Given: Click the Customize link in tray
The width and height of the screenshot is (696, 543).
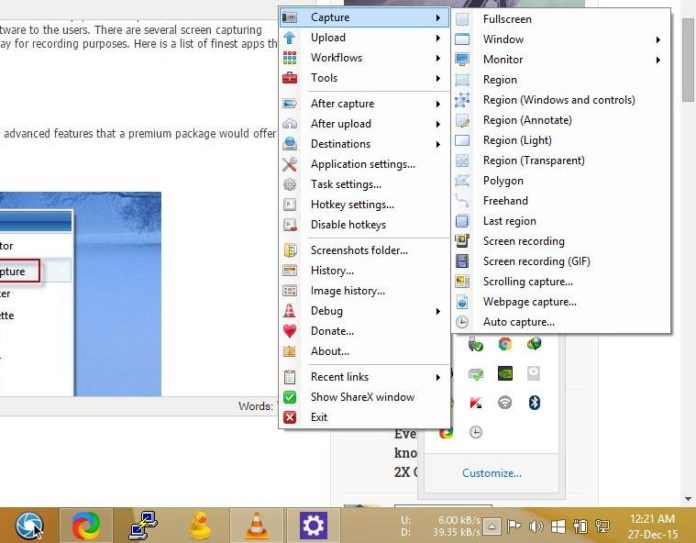Looking at the screenshot, I should pos(492,473).
